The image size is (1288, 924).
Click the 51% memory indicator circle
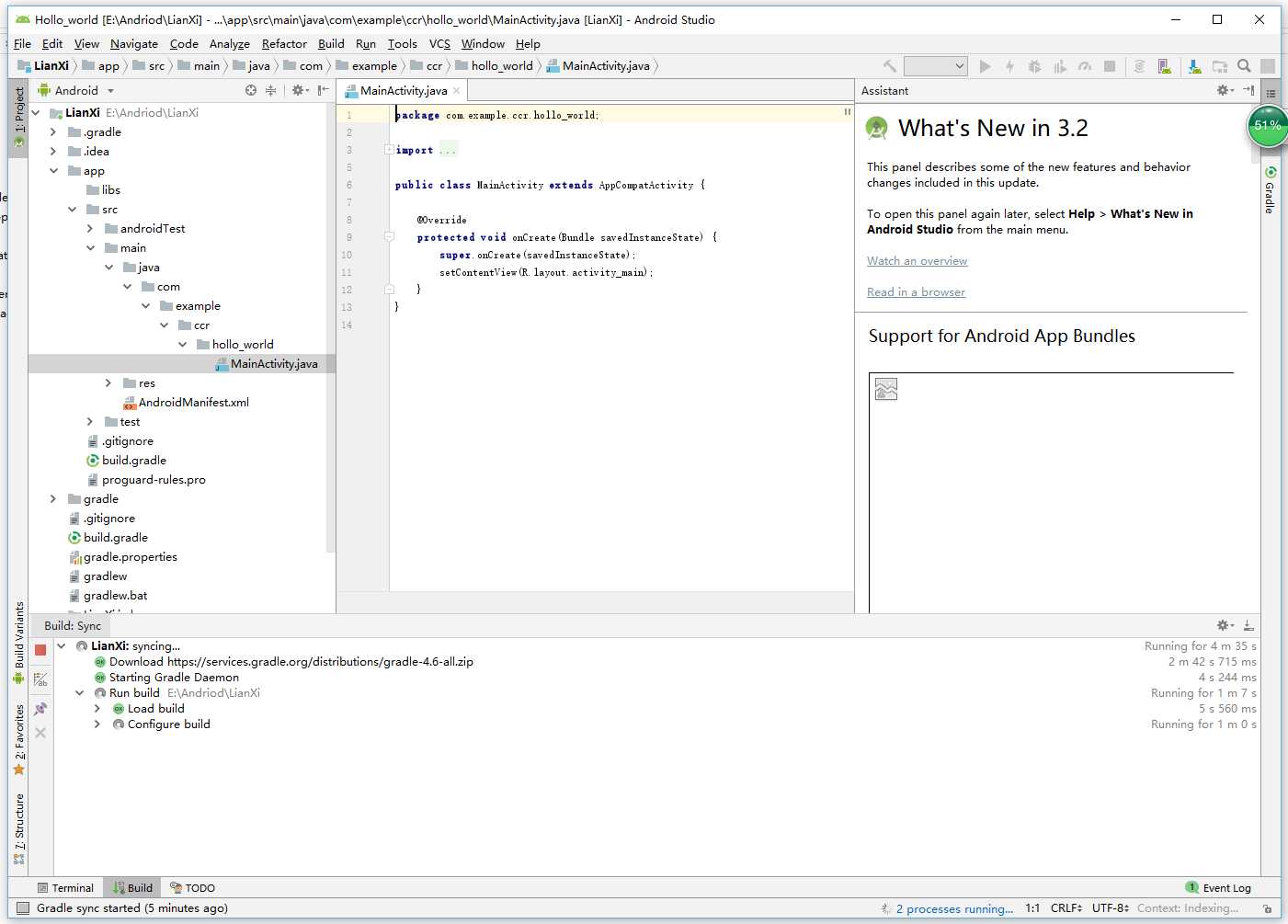pos(1268,125)
